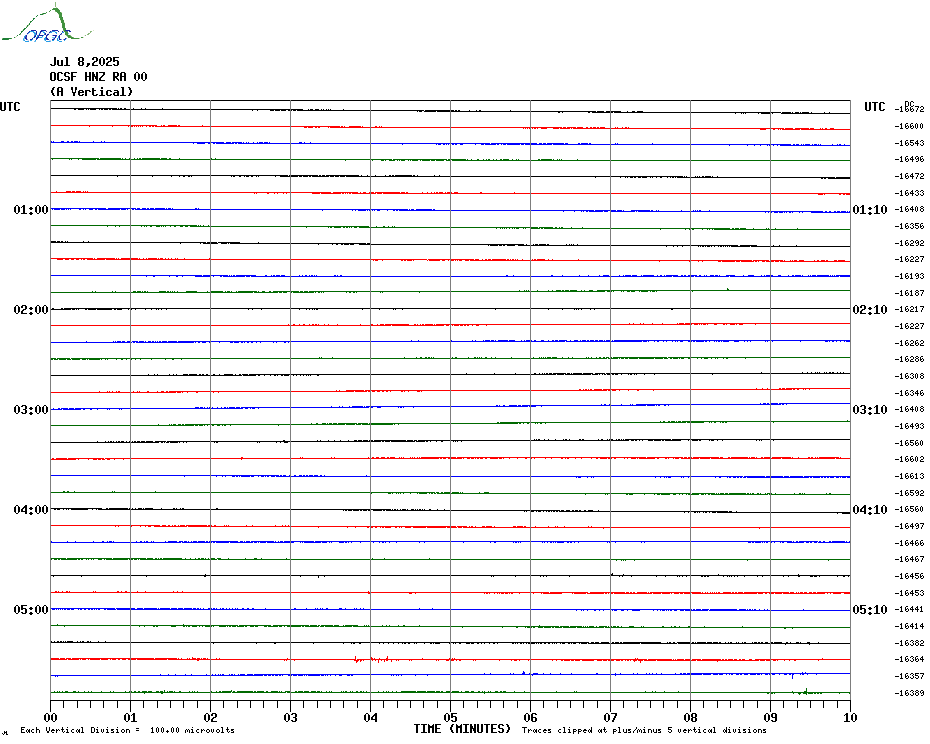Click the OFGC logo
The height and width of the screenshot is (744, 930).
47,24
